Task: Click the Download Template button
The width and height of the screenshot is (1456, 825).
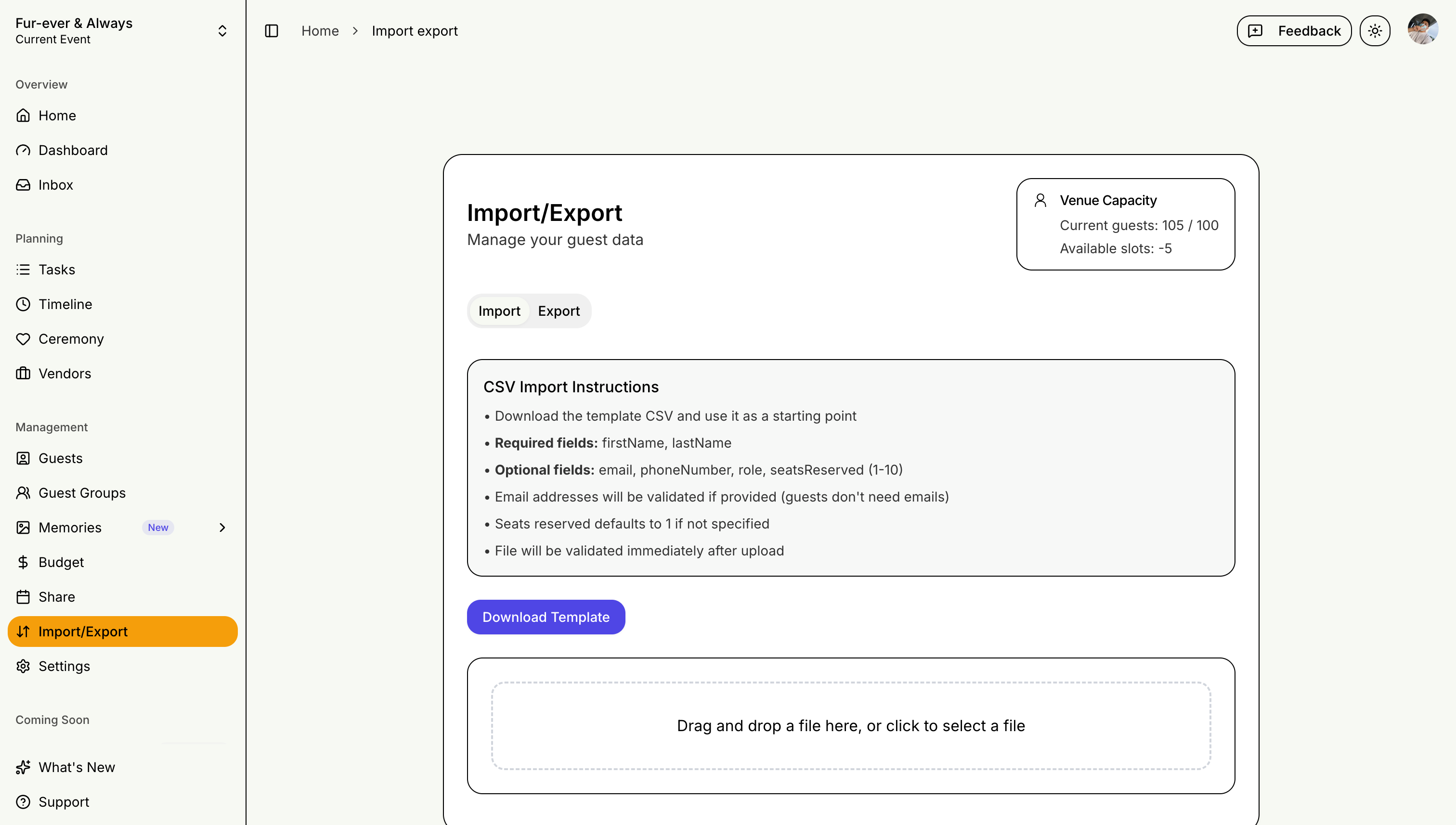Action: click(545, 617)
